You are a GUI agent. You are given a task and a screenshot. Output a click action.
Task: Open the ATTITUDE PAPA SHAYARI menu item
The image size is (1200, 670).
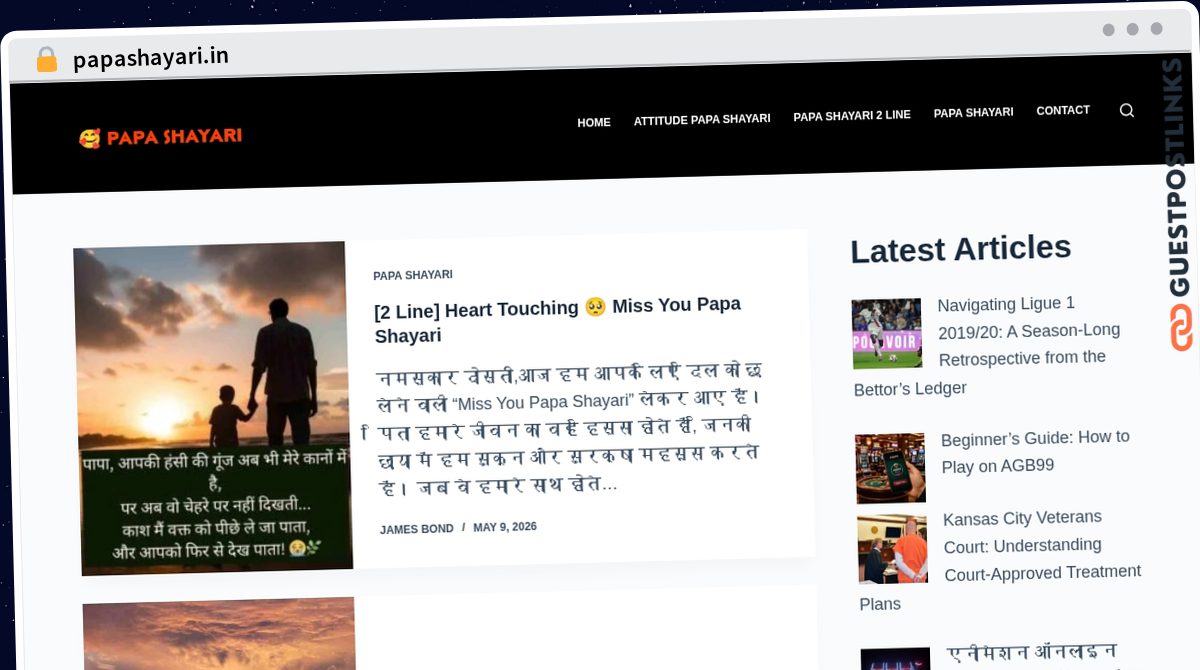[x=702, y=119]
